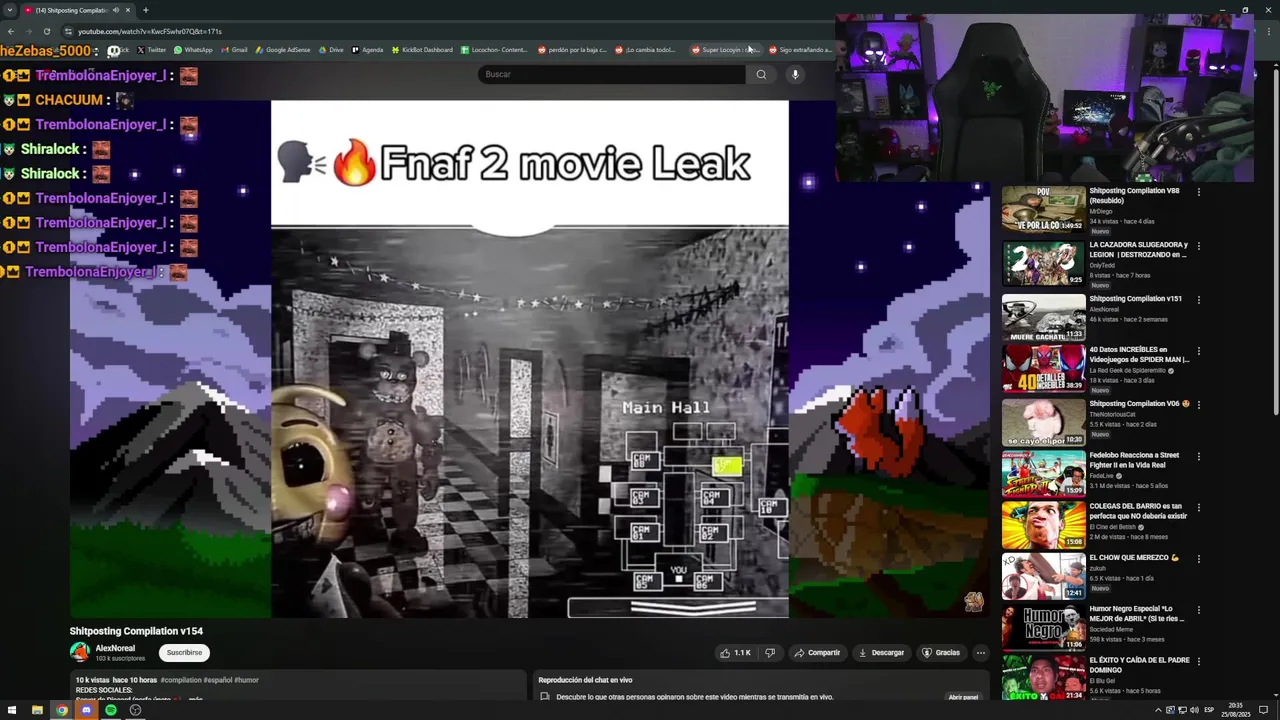The width and height of the screenshot is (1280, 720).
Task: Click the taskbar clock showing 20:35
Action: tap(1236, 710)
